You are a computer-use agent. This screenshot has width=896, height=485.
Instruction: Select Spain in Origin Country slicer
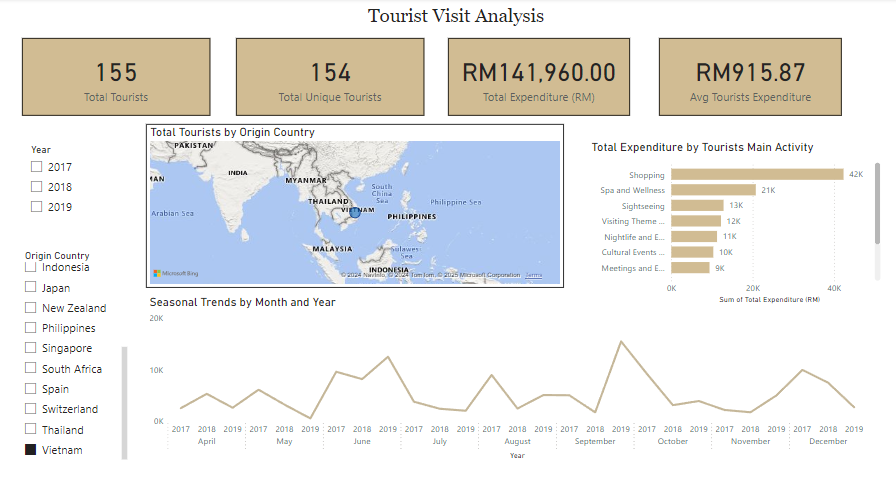tap(31, 389)
